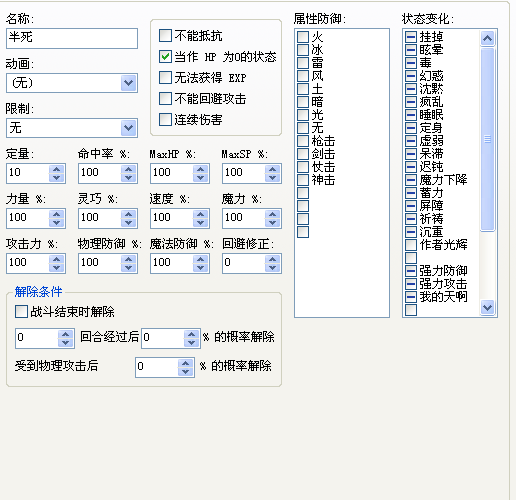Check 战斗结束时解除 option
516x500 pixels.
point(21,312)
